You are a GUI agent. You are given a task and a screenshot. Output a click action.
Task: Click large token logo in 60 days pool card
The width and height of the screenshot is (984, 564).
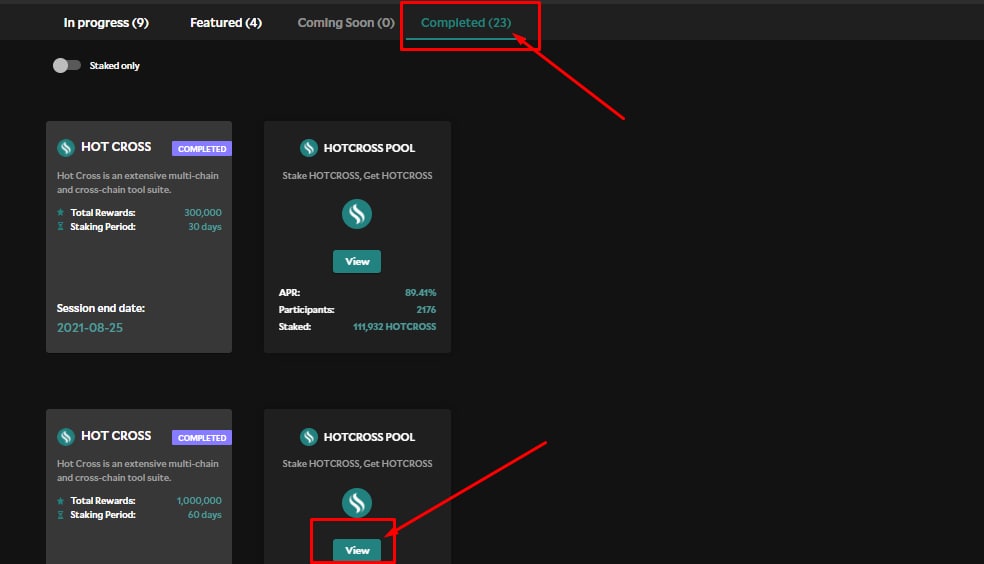pyautogui.click(x=357, y=503)
